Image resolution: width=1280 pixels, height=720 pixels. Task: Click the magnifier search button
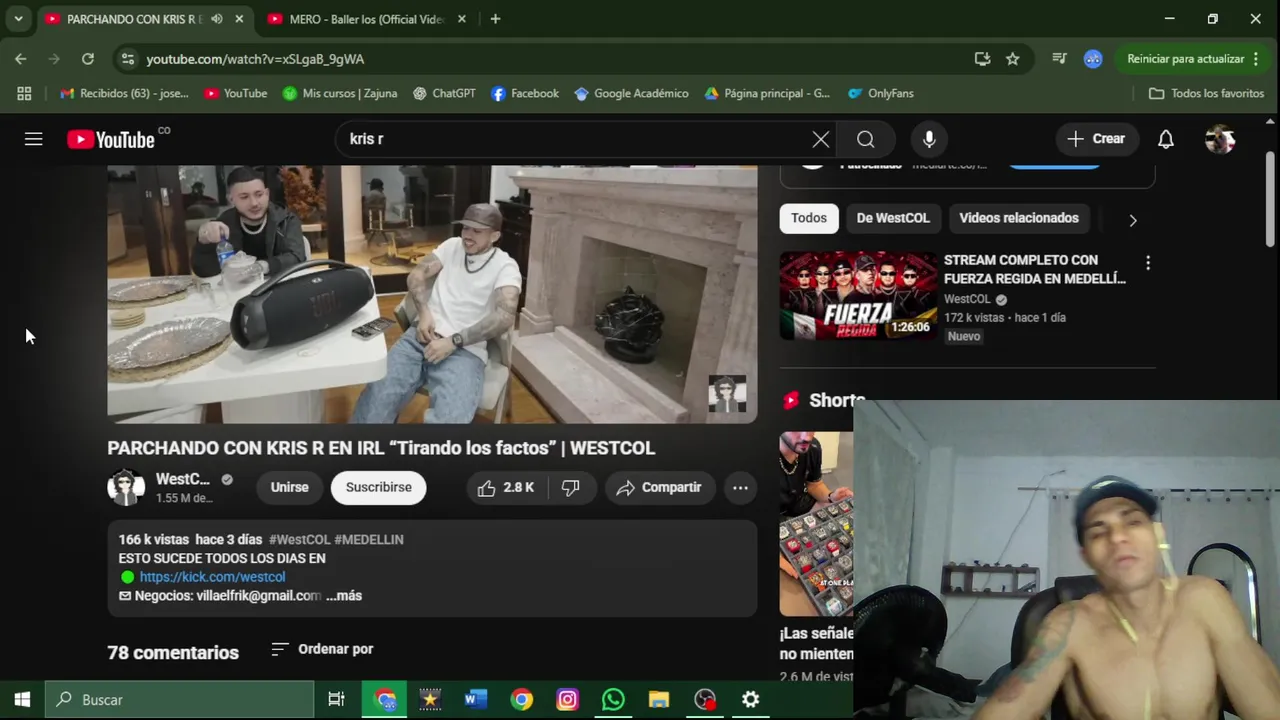(x=866, y=139)
